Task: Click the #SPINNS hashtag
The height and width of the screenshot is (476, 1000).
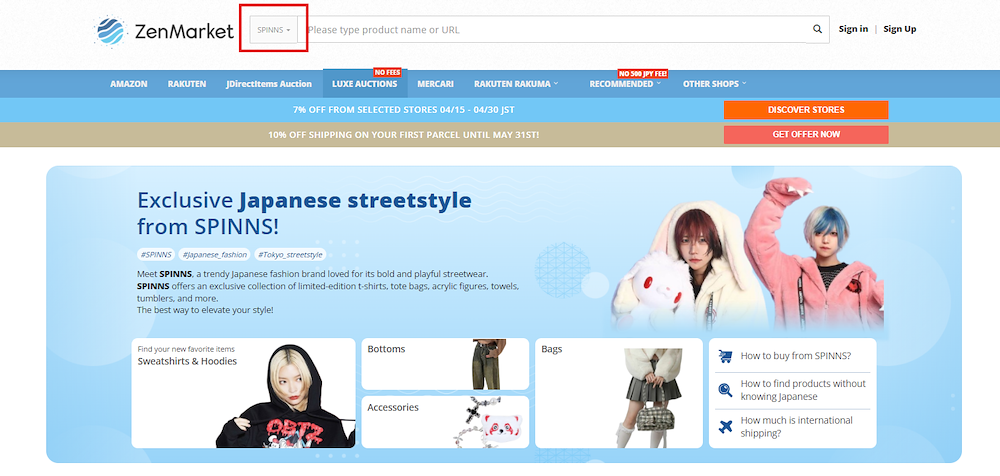Action: (156, 255)
